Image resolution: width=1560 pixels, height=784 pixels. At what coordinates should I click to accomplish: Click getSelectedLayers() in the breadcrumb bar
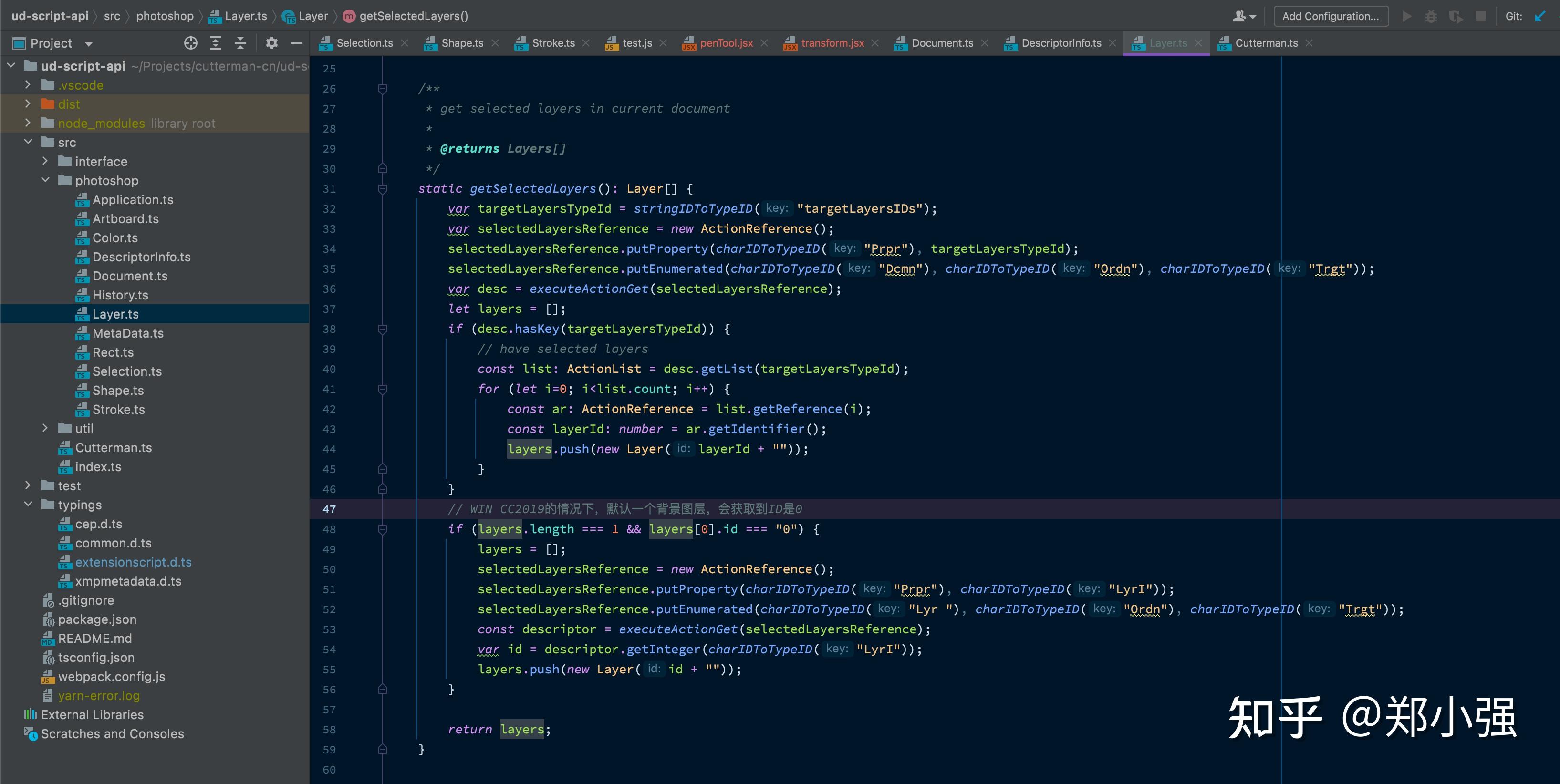(x=413, y=16)
